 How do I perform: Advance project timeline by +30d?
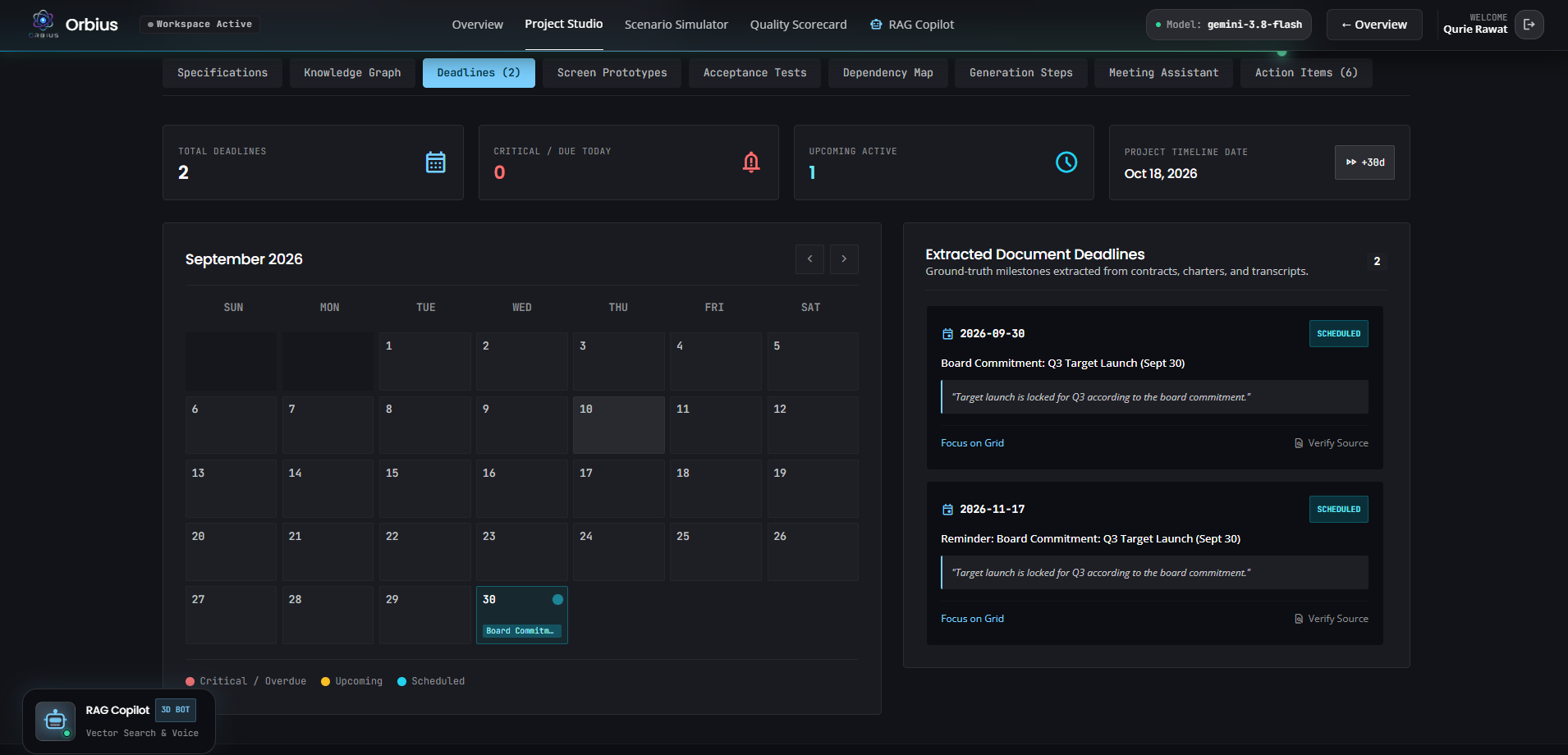click(1364, 162)
